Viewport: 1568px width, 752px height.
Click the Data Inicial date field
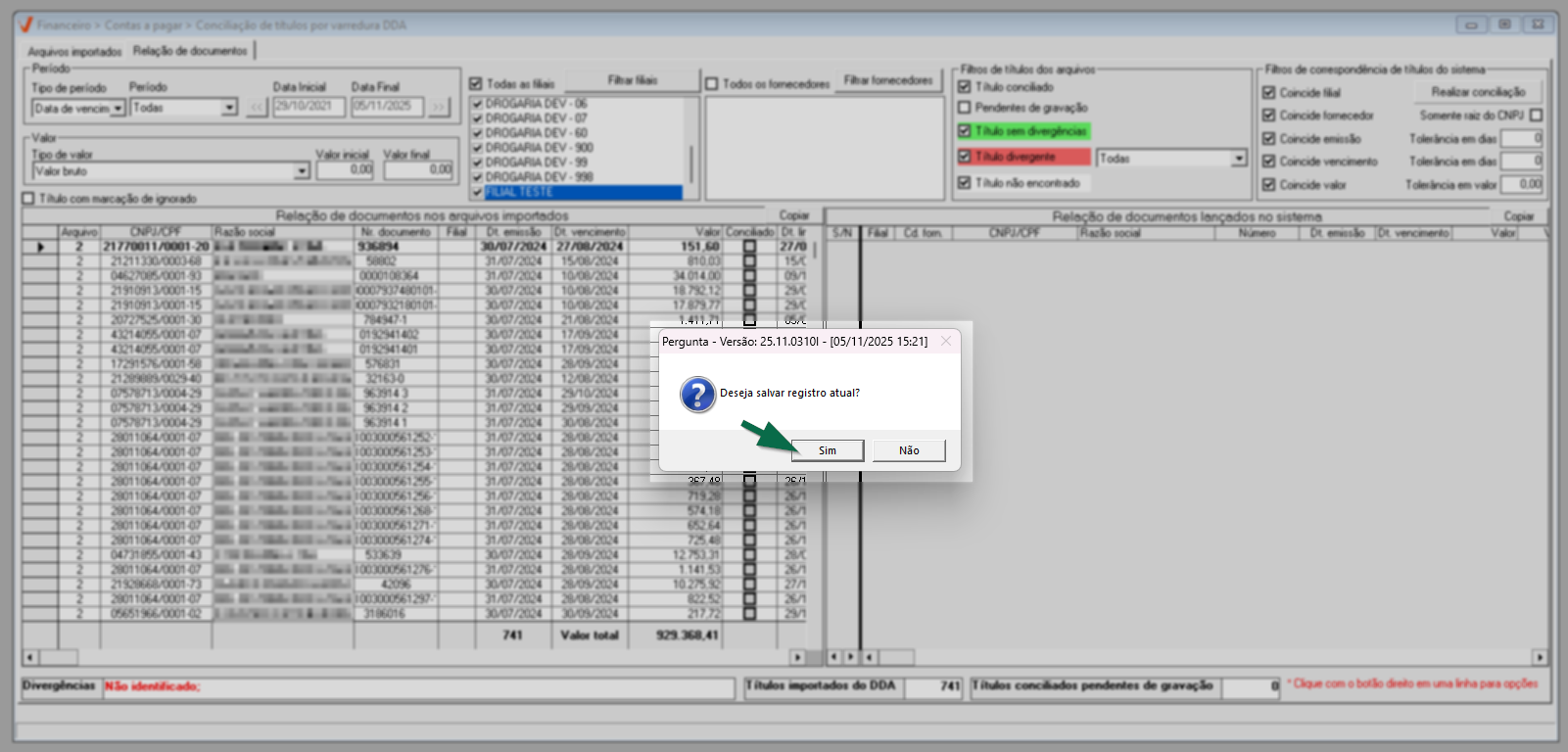308,107
